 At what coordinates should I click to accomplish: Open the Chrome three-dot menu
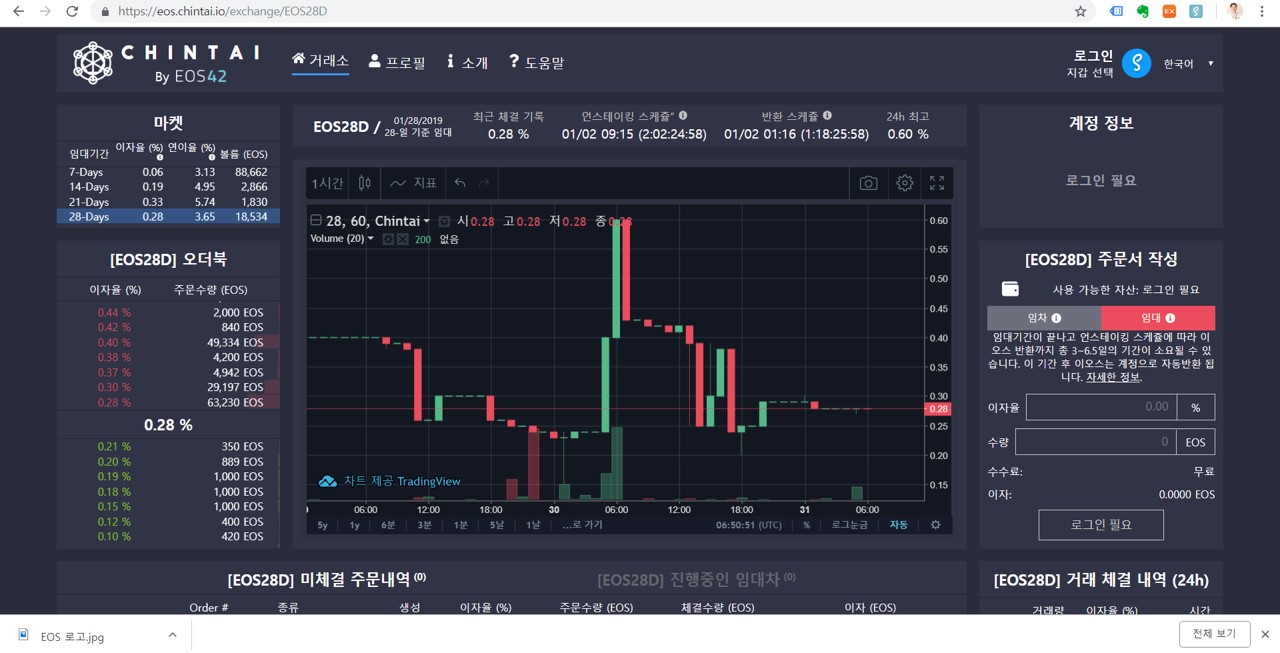pos(1264,12)
